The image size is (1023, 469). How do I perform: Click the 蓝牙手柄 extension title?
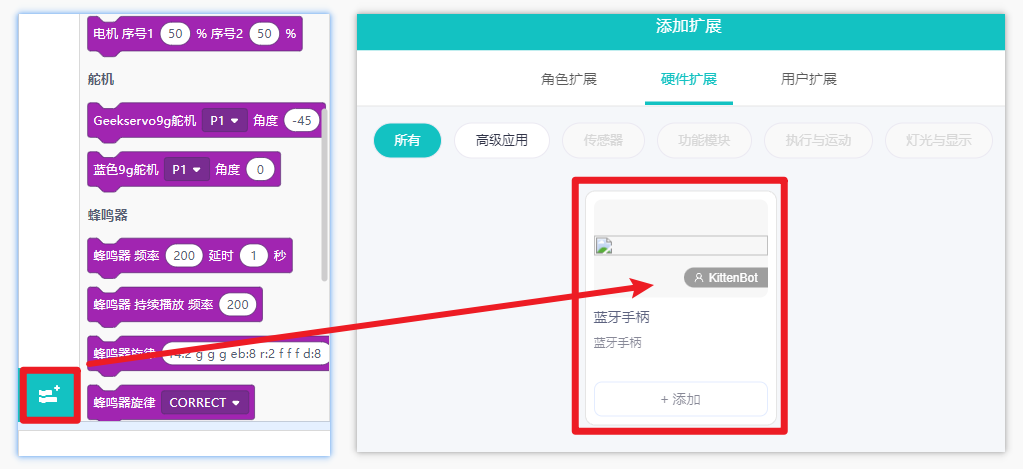point(622,318)
